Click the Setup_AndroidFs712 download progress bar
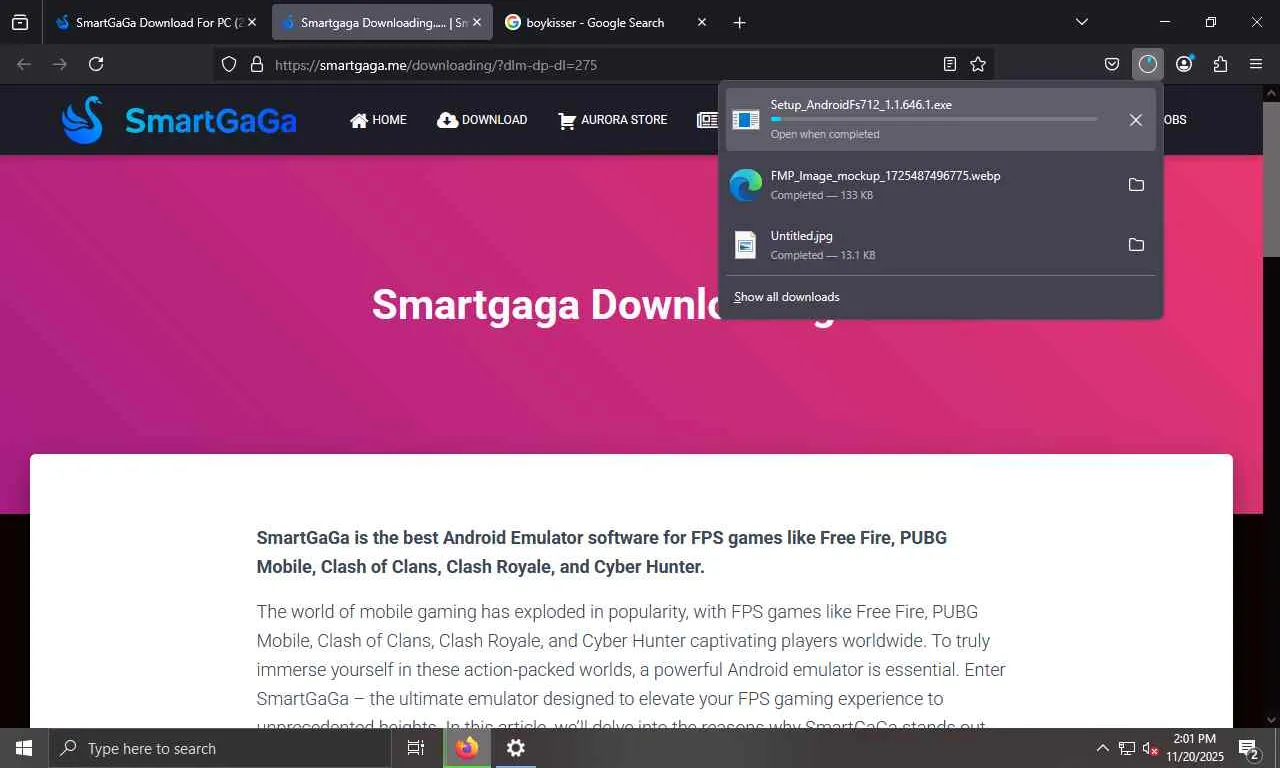Image resolution: width=1280 pixels, height=768 pixels. click(x=934, y=119)
